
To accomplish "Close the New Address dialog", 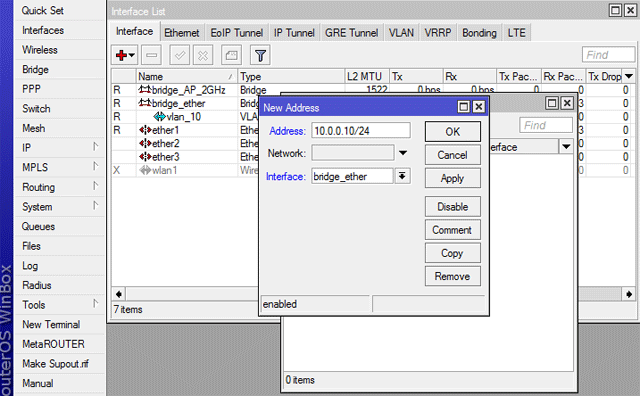I will 479,107.
